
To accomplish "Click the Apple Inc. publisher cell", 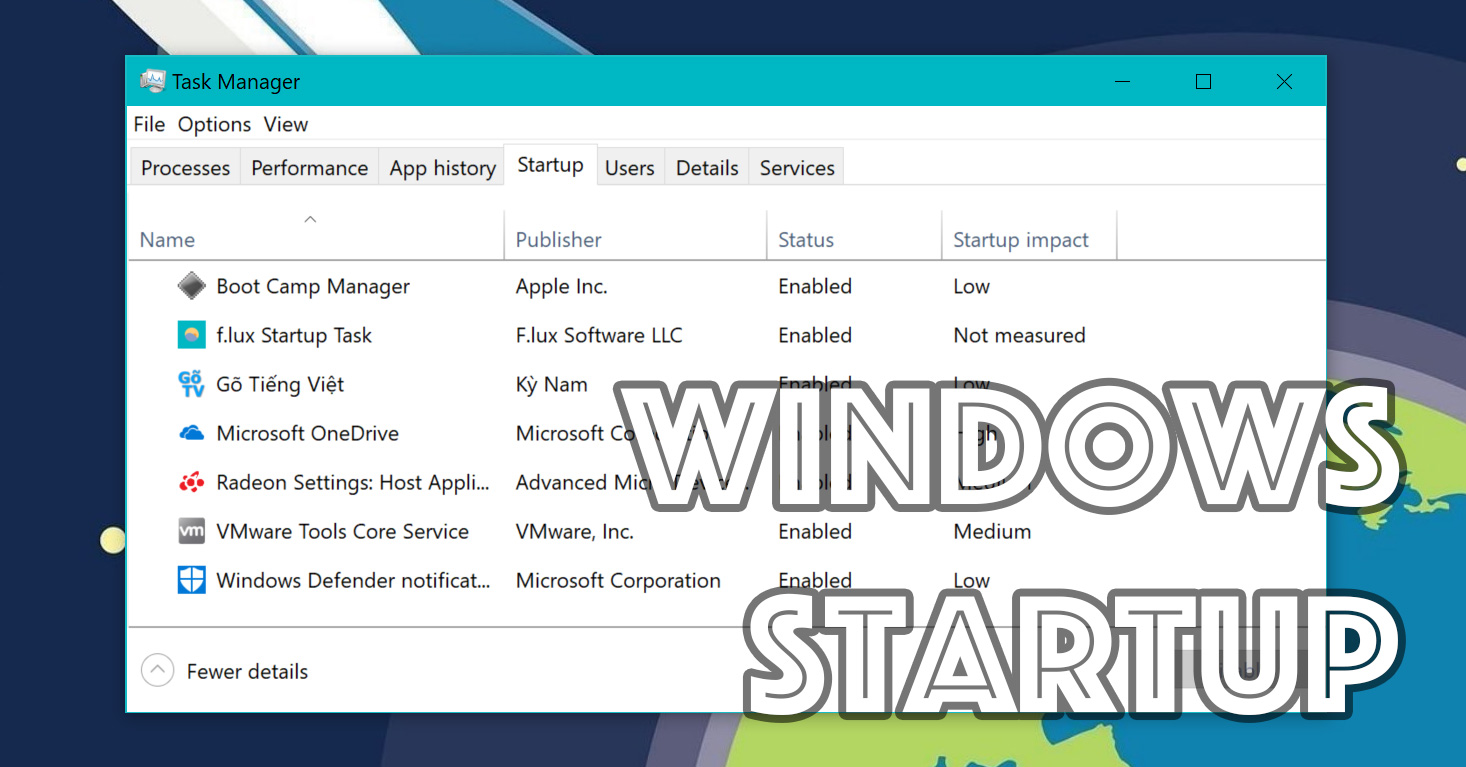I will click(561, 286).
